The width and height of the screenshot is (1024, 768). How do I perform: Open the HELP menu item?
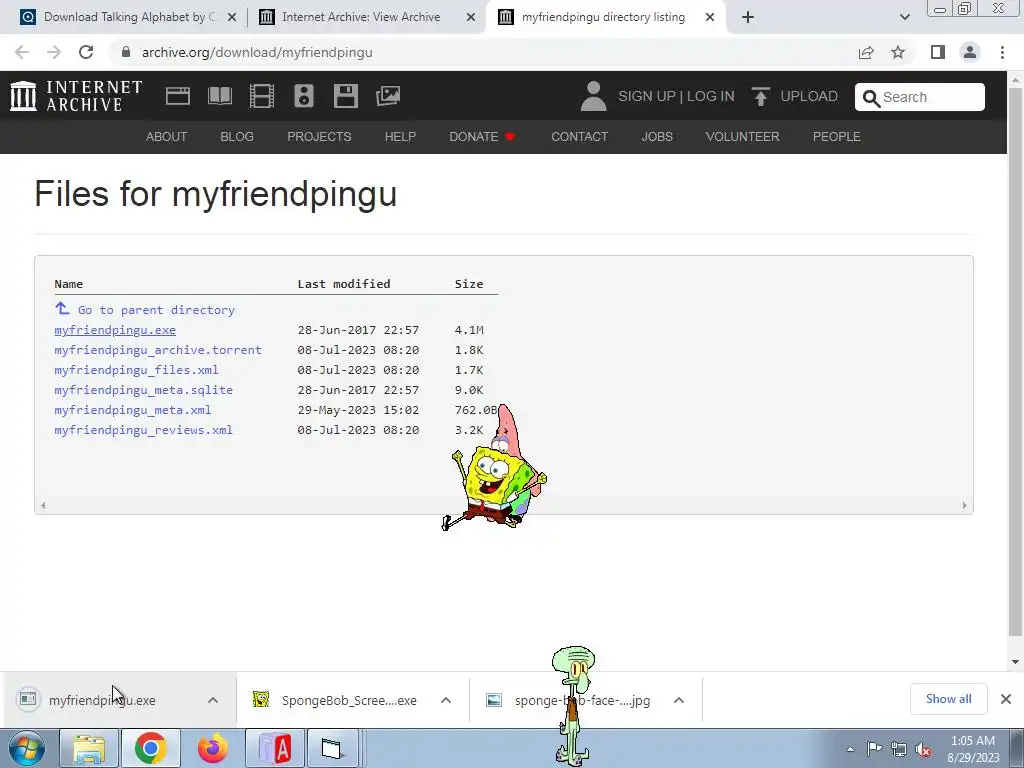[400, 136]
